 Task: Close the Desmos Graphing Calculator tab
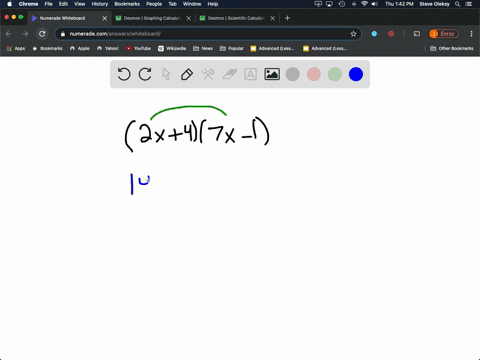click(189, 18)
